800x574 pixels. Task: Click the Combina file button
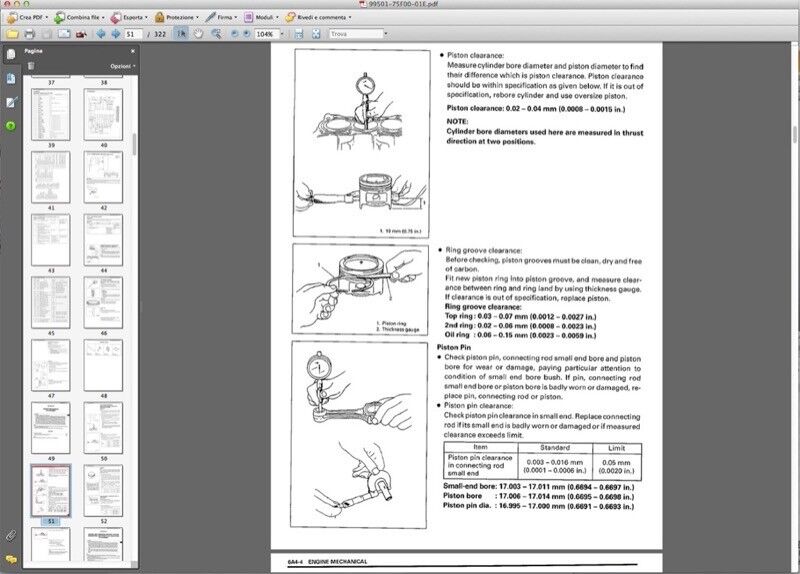83,17
